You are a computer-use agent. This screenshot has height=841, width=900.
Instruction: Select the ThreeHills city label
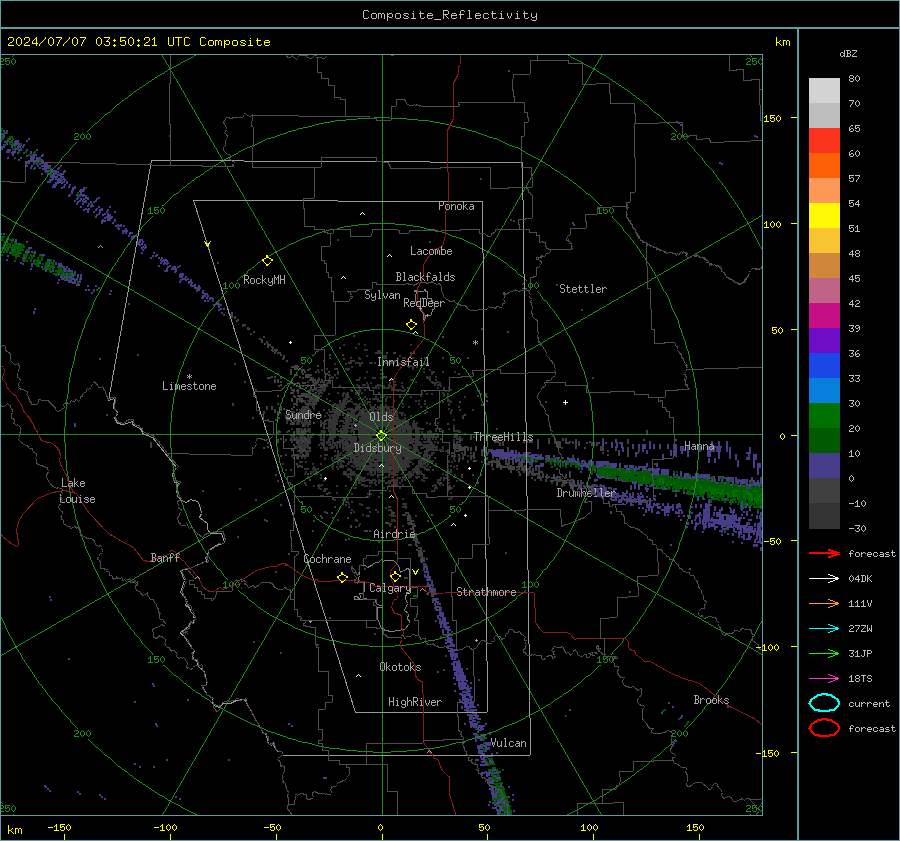[503, 437]
